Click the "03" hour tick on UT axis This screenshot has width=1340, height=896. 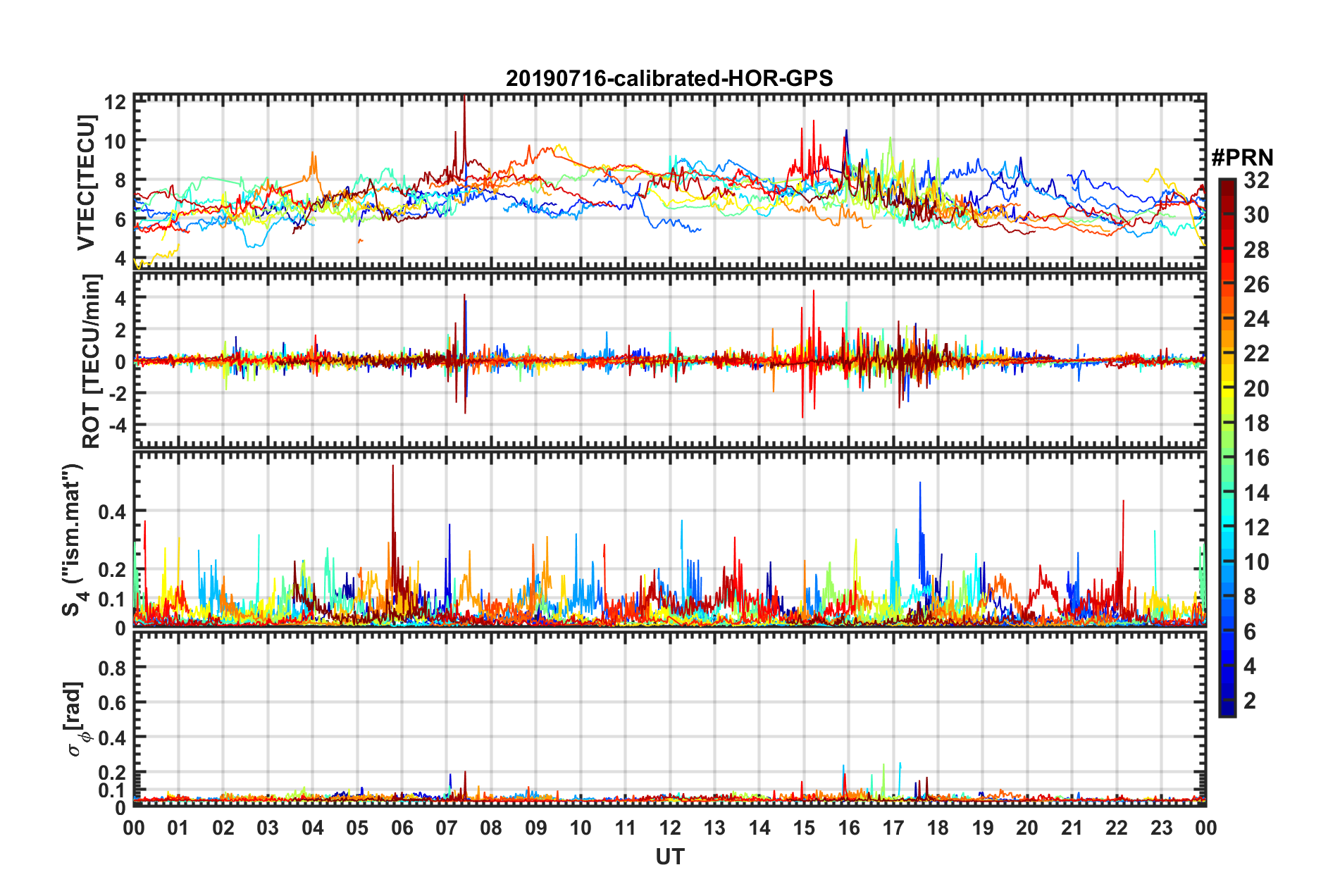(268, 828)
